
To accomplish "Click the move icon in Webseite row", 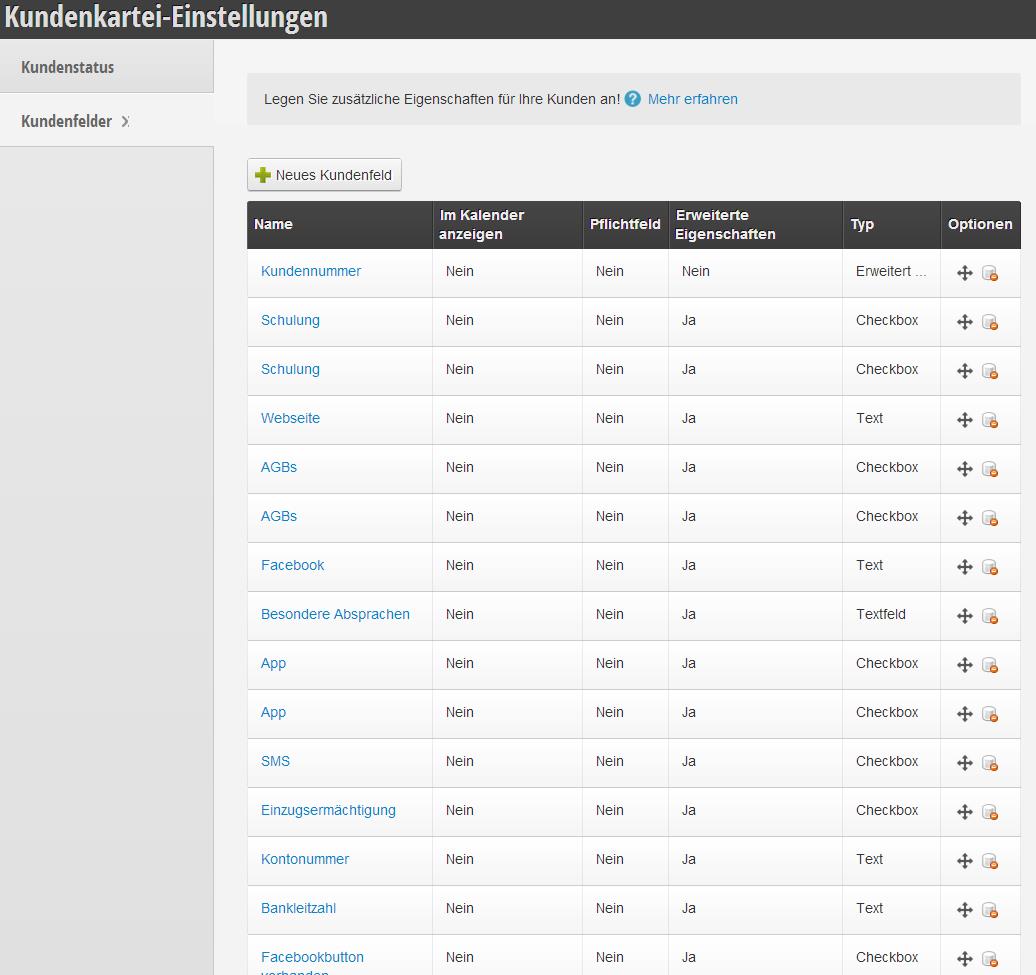I will pos(965,420).
